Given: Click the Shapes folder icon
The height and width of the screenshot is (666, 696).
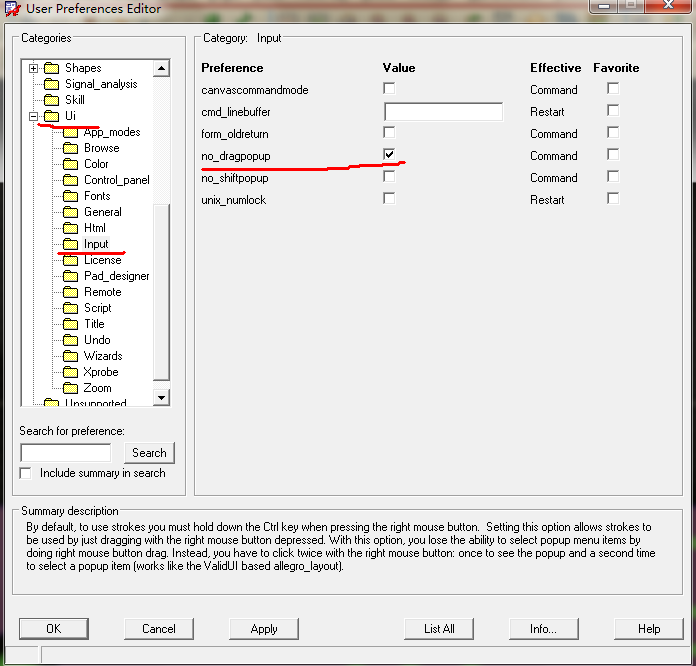Looking at the screenshot, I should (51, 68).
